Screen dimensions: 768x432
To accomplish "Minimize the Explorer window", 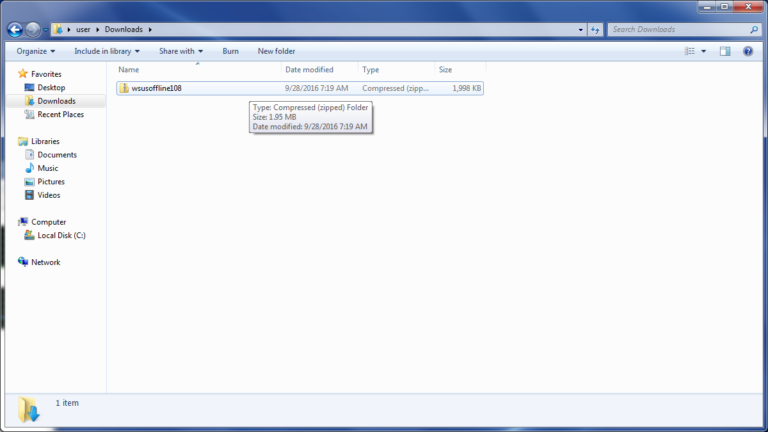I will point(707,6).
